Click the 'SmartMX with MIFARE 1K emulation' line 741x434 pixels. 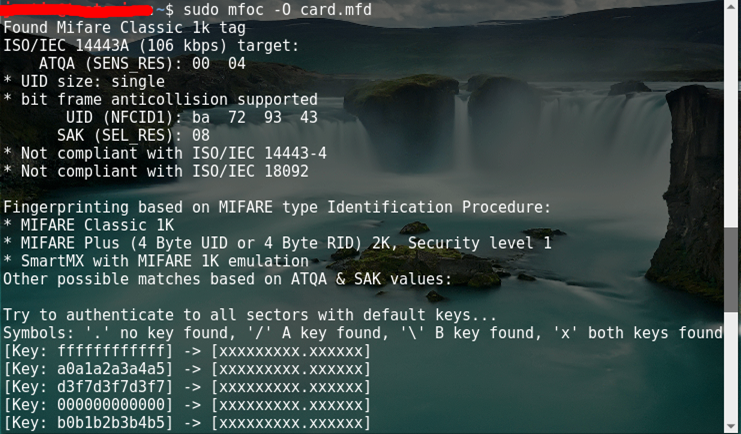(160, 261)
